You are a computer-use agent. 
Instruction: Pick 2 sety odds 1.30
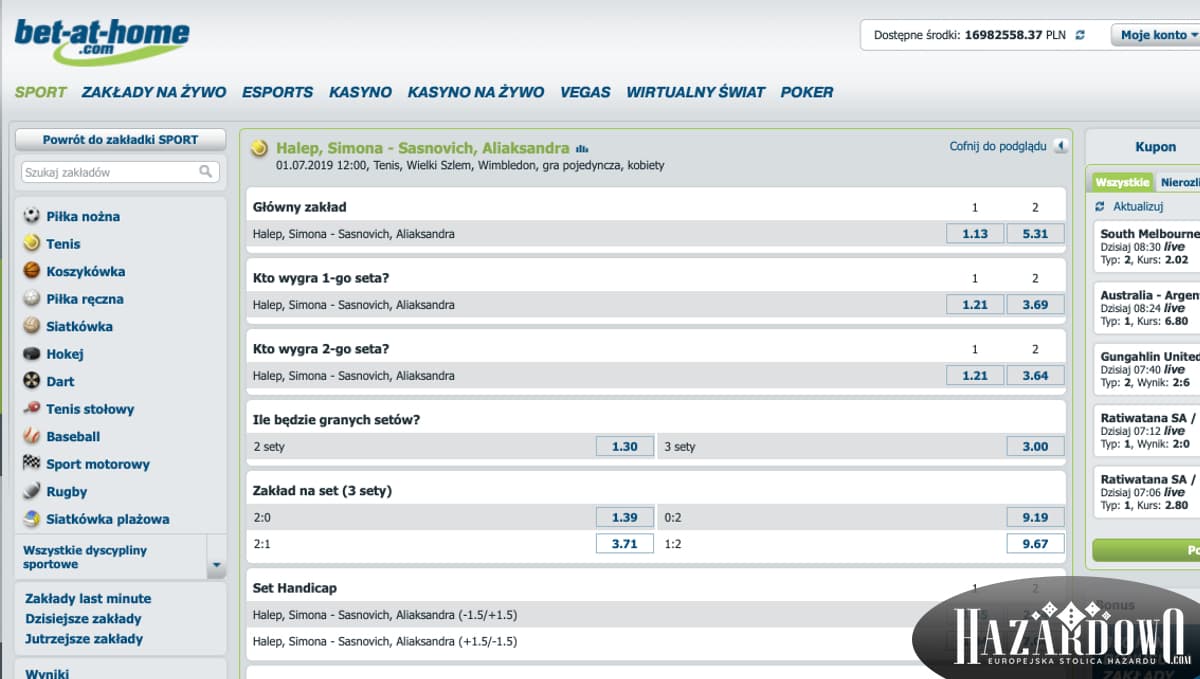[x=625, y=447]
